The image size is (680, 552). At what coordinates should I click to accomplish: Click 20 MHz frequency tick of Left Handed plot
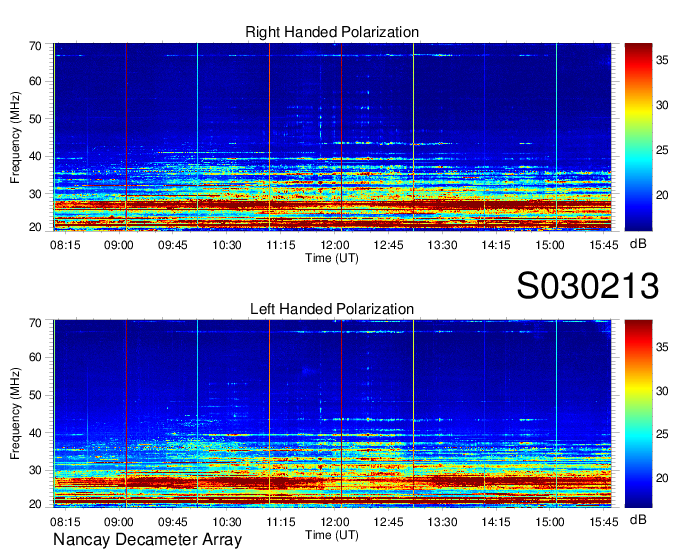(x=35, y=504)
